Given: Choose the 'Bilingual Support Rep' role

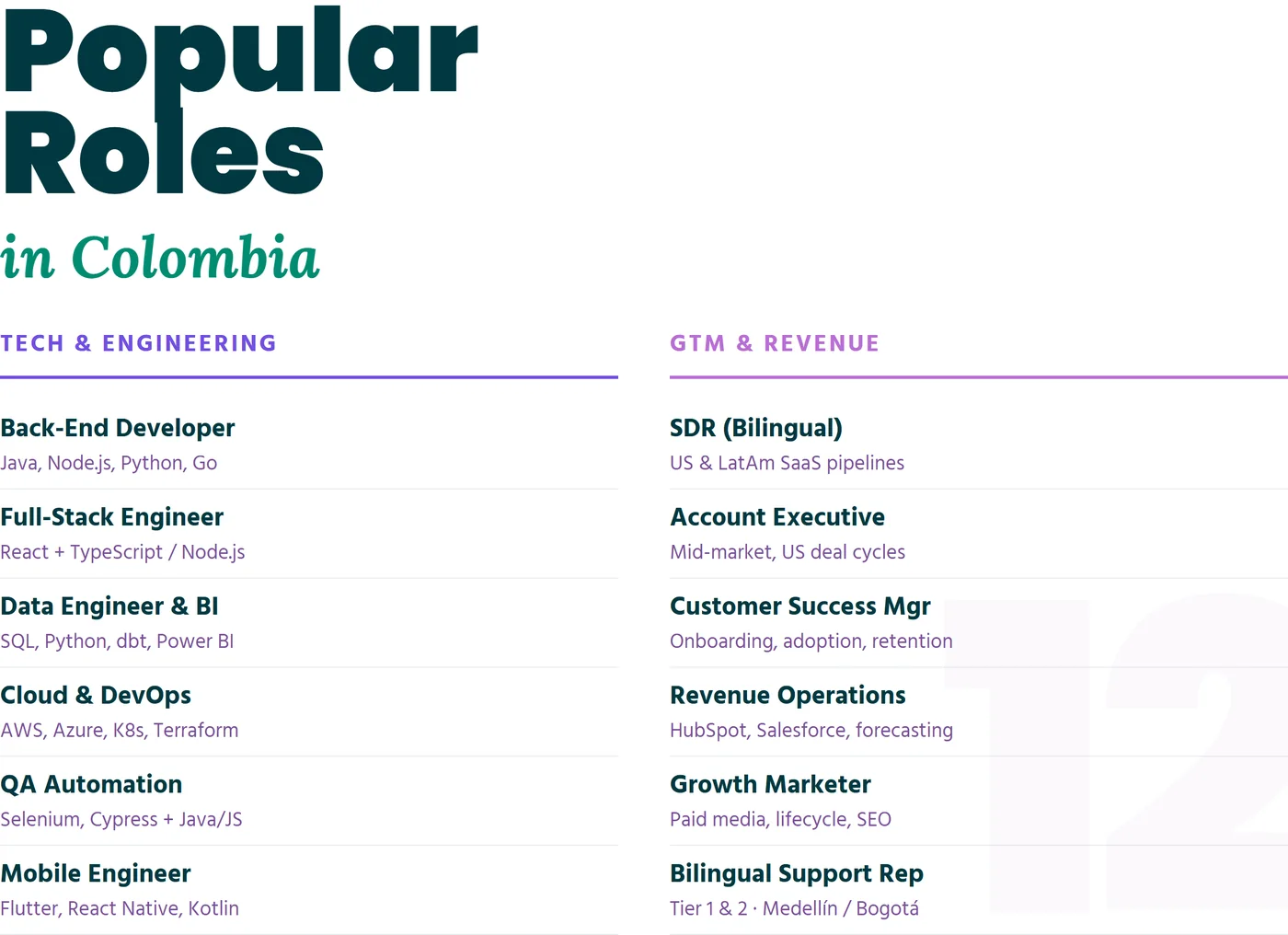Looking at the screenshot, I should point(797,874).
